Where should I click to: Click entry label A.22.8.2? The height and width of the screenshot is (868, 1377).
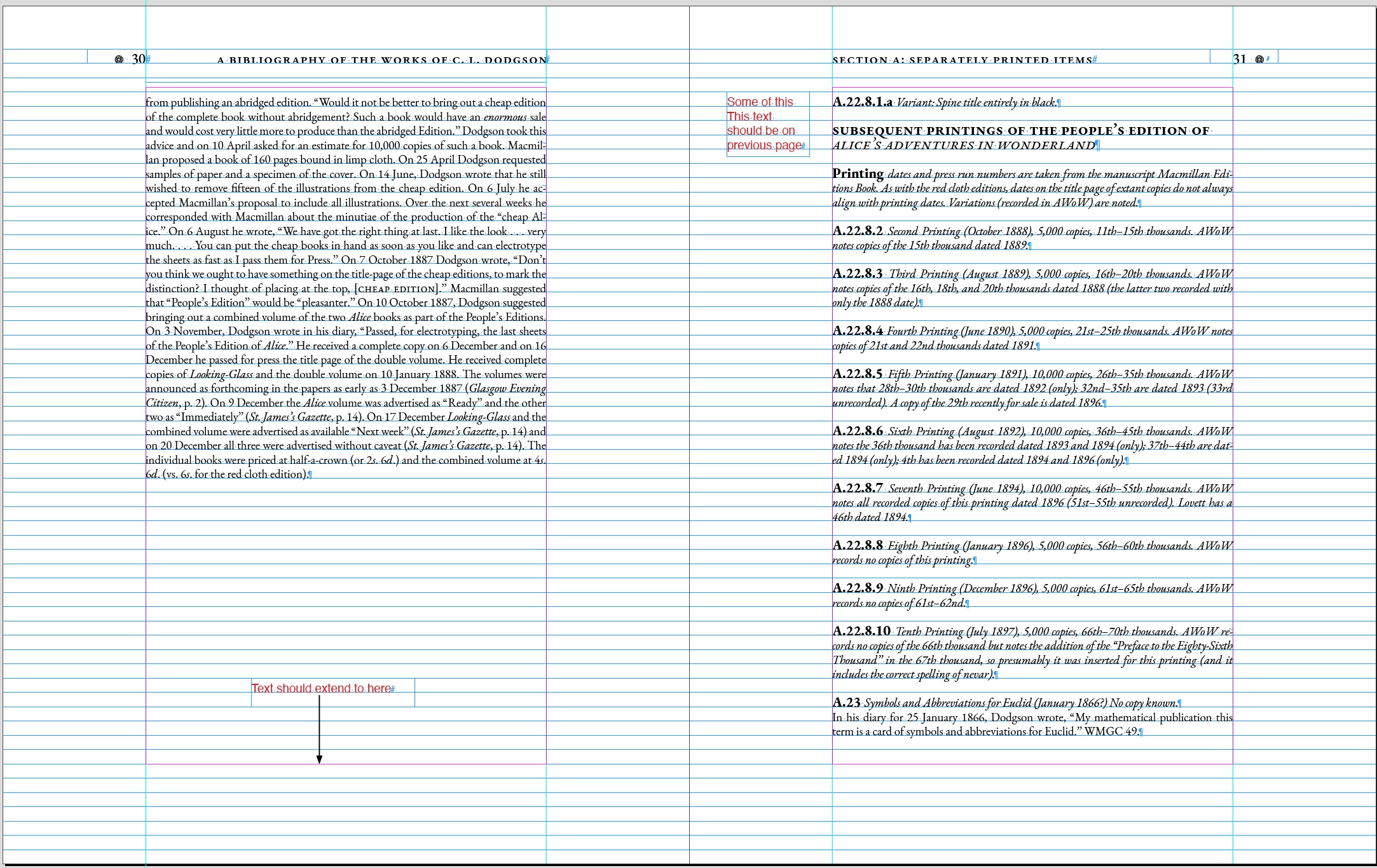click(858, 231)
